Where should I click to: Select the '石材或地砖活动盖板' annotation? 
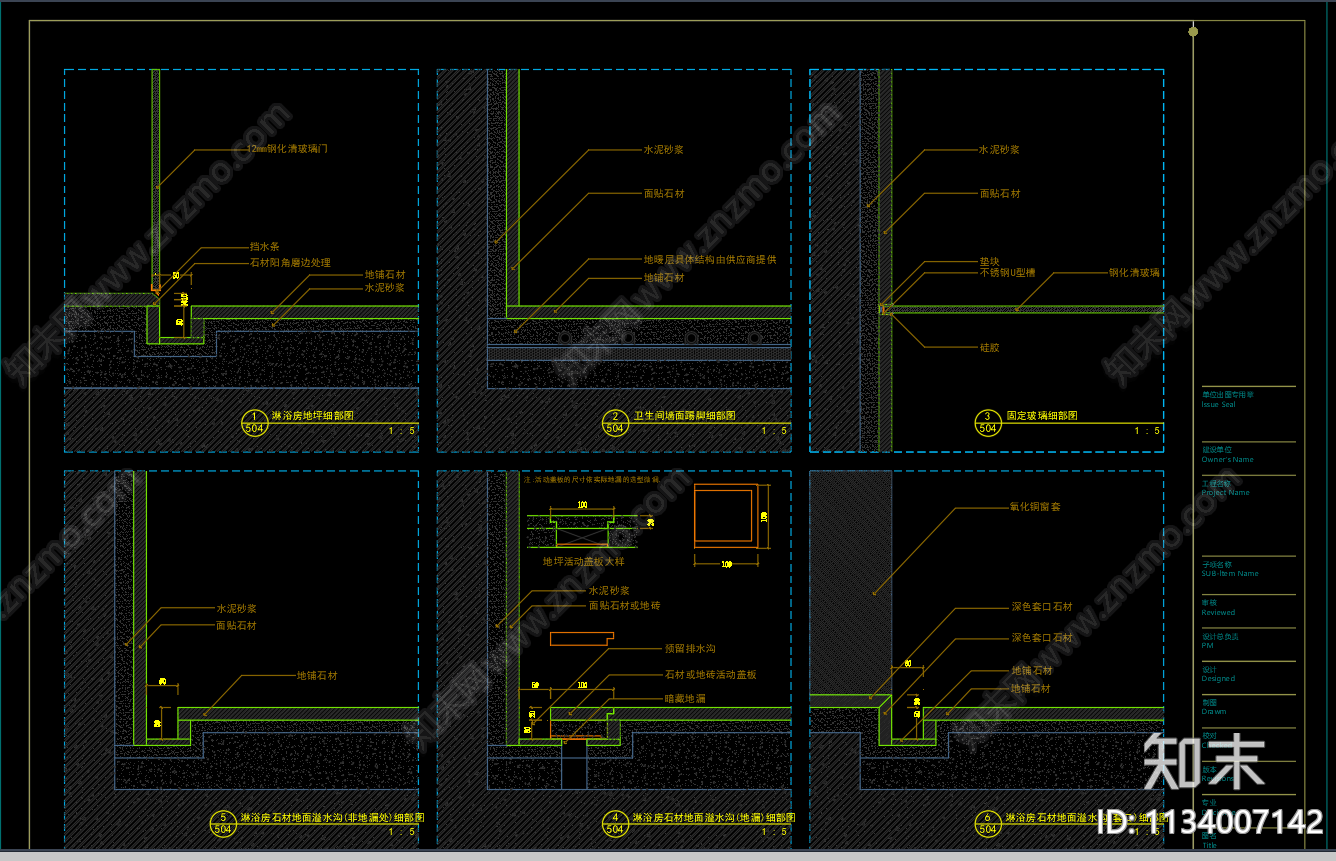pos(711,675)
